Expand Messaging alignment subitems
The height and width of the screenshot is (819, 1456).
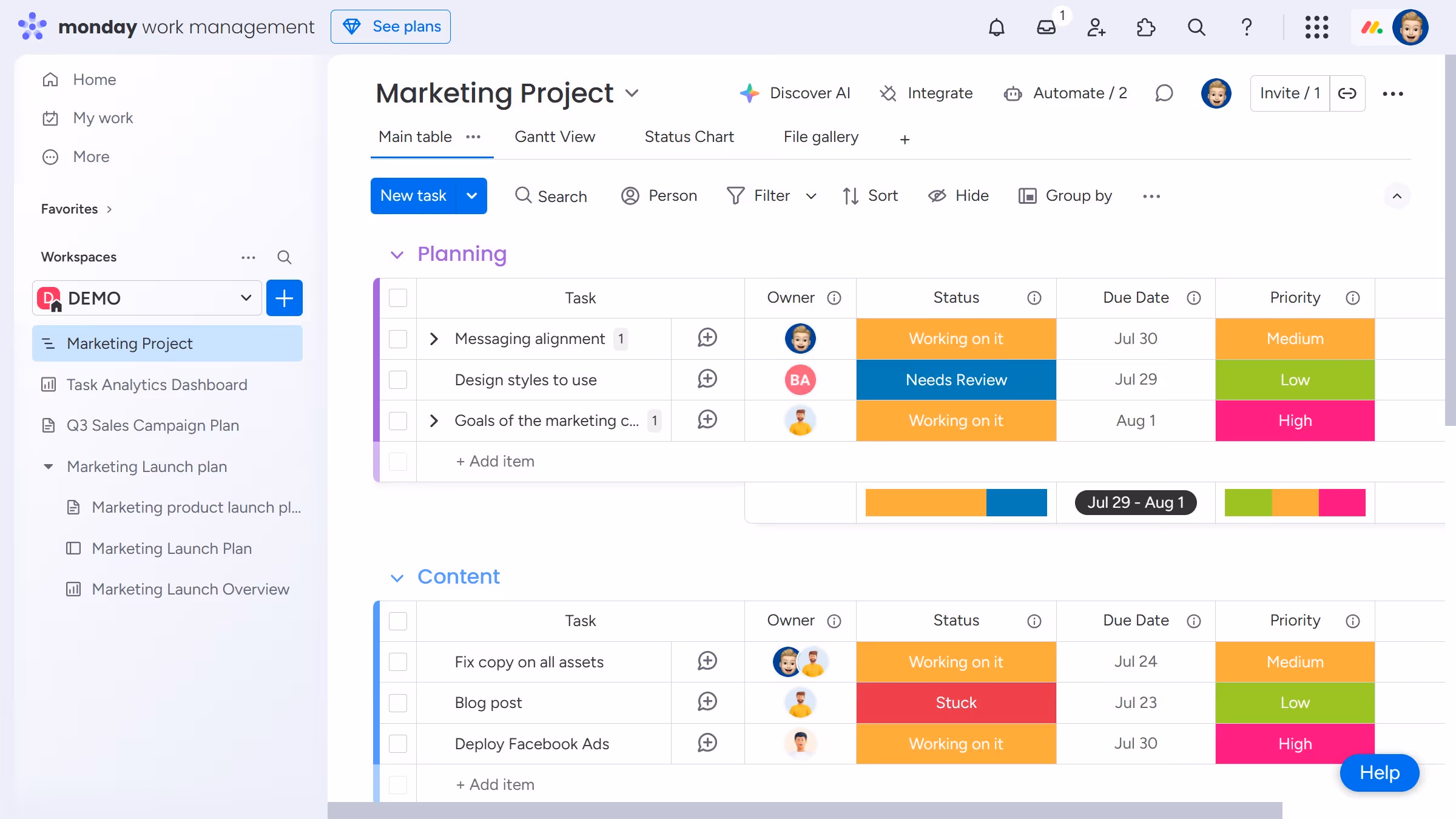pos(434,339)
